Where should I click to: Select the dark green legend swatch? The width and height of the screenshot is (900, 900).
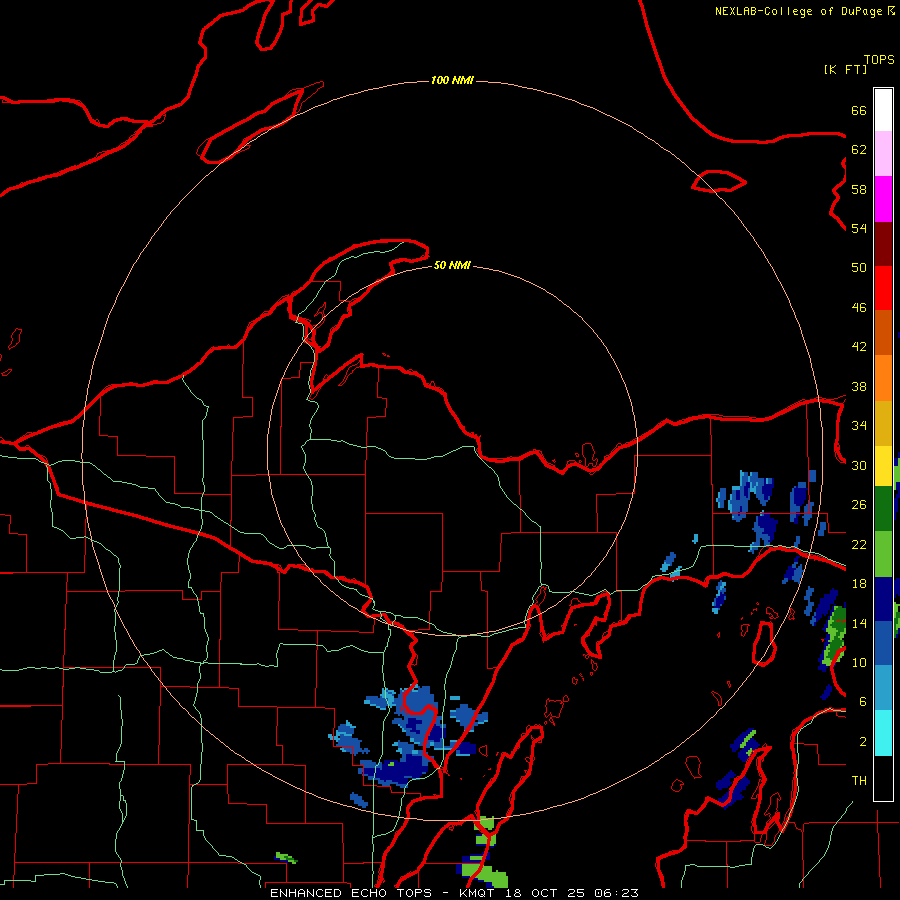[883, 509]
